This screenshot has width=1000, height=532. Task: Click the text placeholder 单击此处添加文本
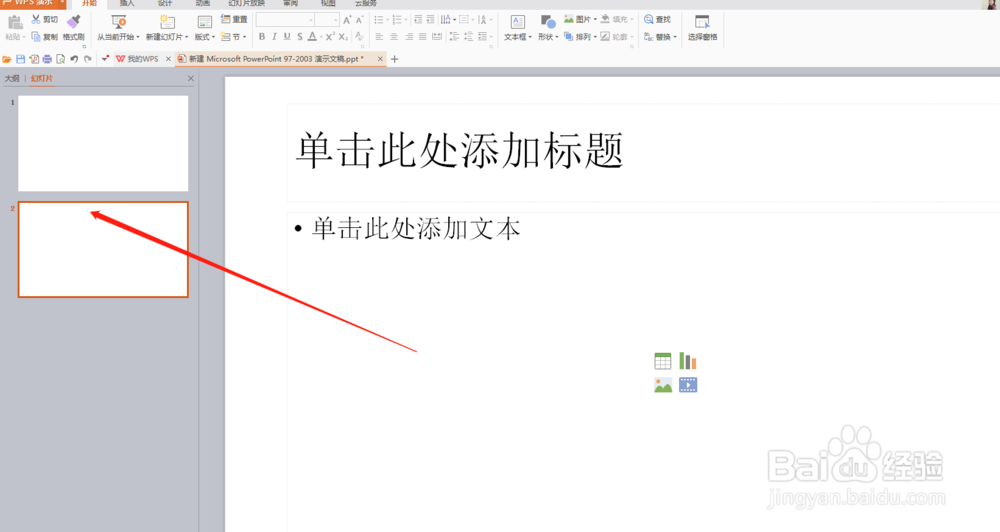pos(415,228)
